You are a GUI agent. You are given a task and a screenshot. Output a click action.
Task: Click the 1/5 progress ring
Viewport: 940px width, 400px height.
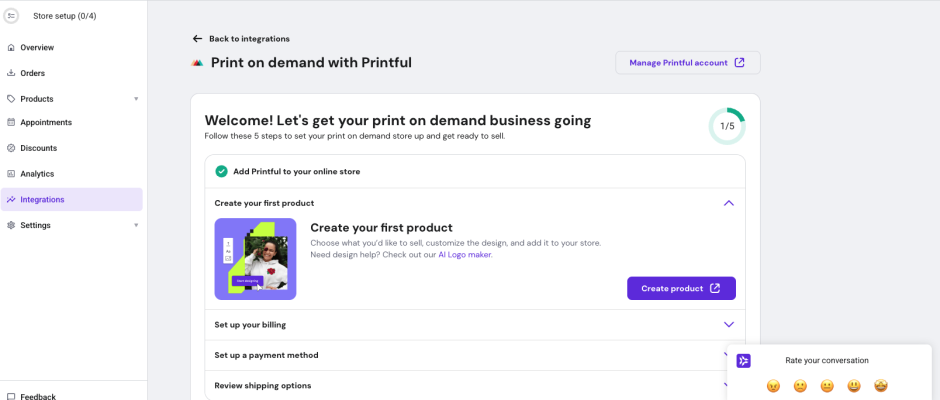pyautogui.click(x=727, y=126)
